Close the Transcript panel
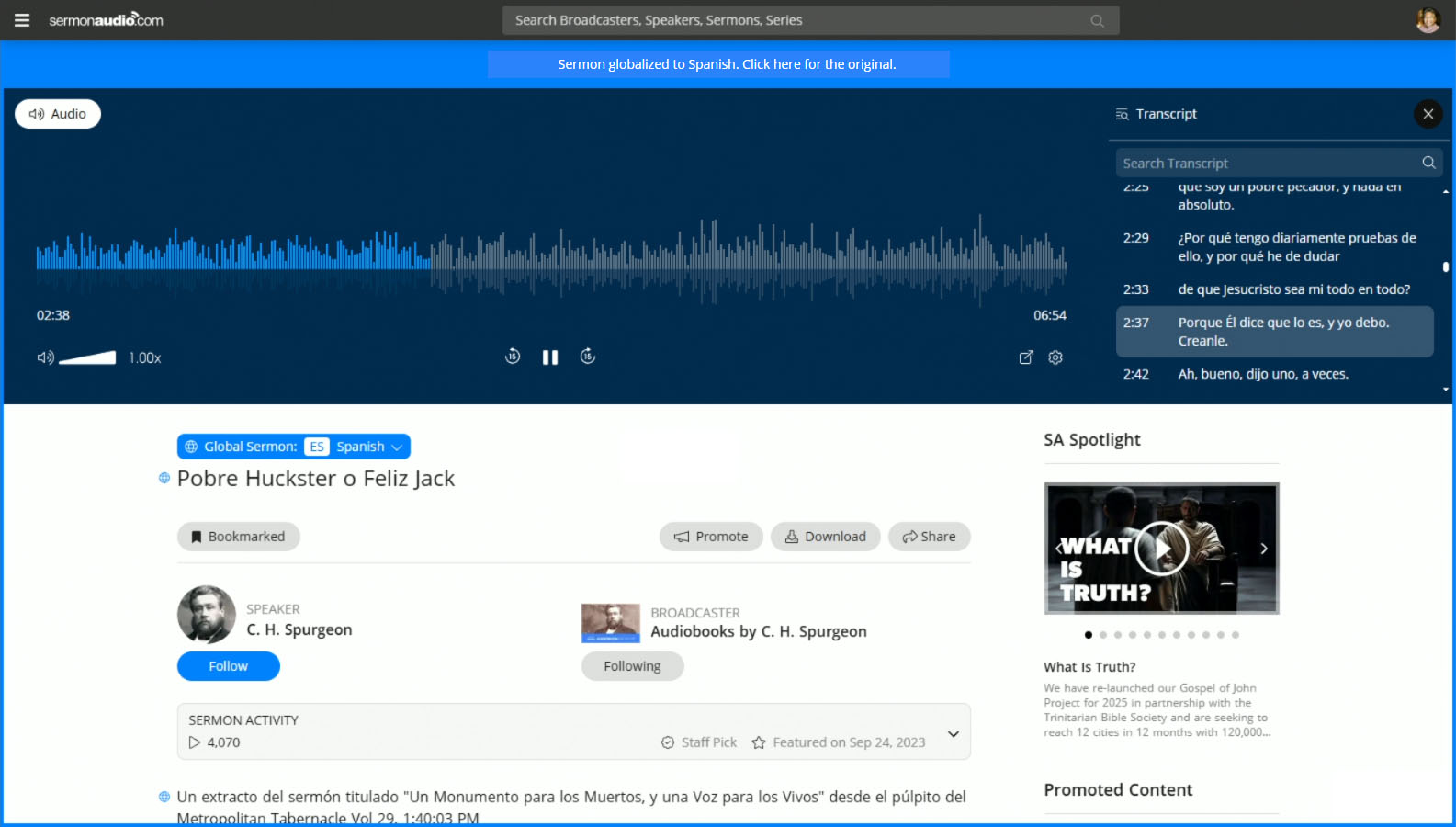The width and height of the screenshot is (1456, 827). point(1428,114)
